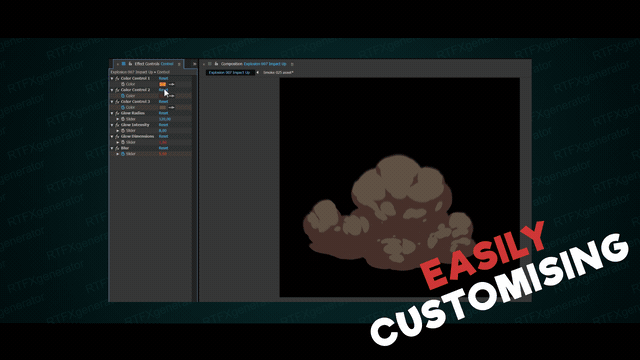This screenshot has height=360, width=640.
Task: Toggle the fx switch for Color Control 1
Action: click(x=117, y=78)
